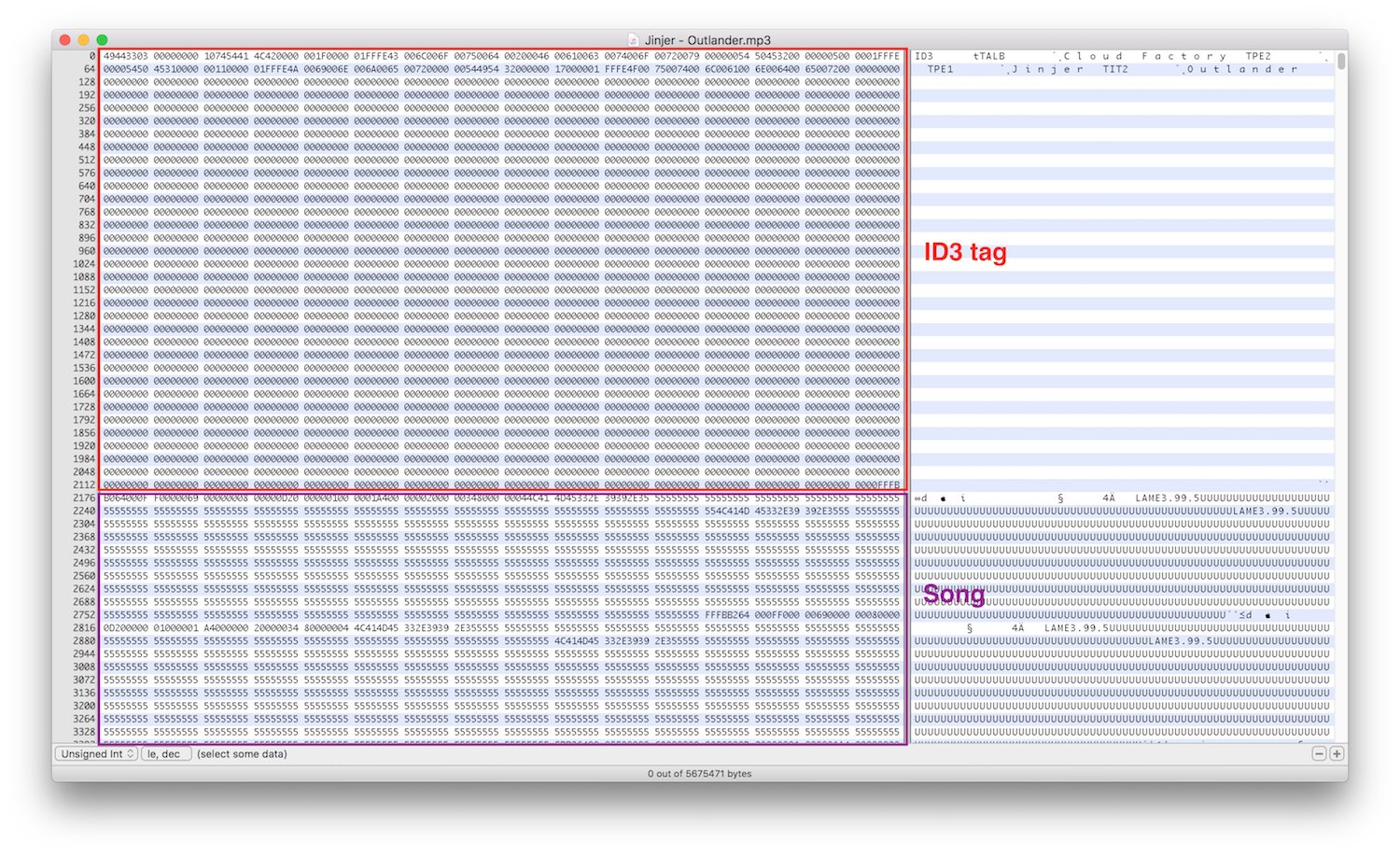Viewport: 1400px width, 856px height.
Task: Click the window title 'Jinjer - Outlander.mp3'
Action: (x=707, y=40)
